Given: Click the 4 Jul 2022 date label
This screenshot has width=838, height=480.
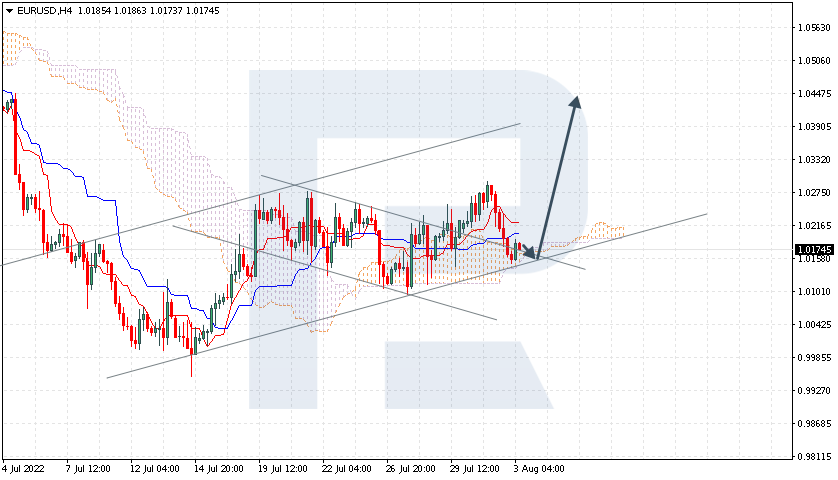Looking at the screenshot, I should [x=23, y=469].
